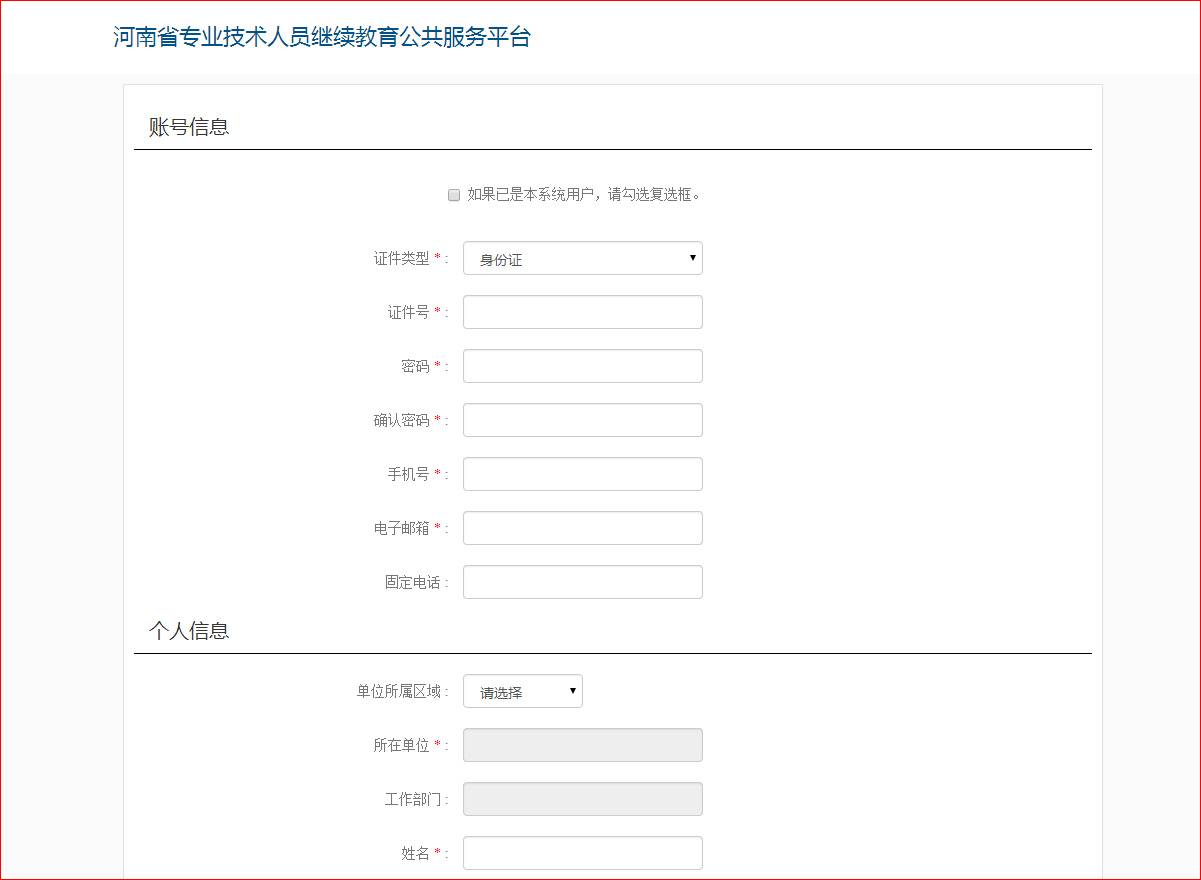Image resolution: width=1201 pixels, height=880 pixels.
Task: Click the 单位所属区域 field label
Action: click(x=398, y=692)
